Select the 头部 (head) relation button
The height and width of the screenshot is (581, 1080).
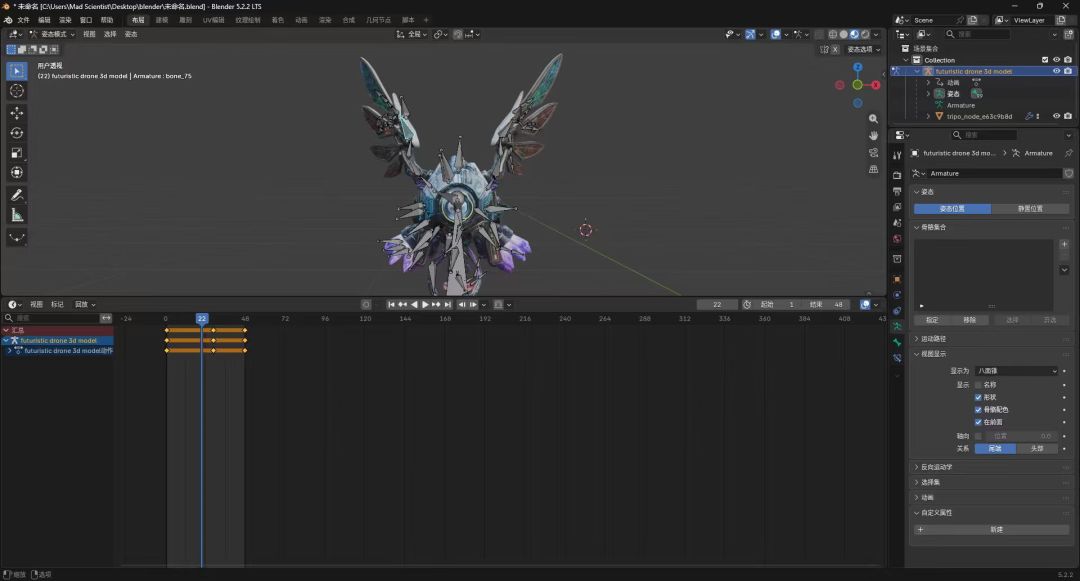[x=1037, y=448]
